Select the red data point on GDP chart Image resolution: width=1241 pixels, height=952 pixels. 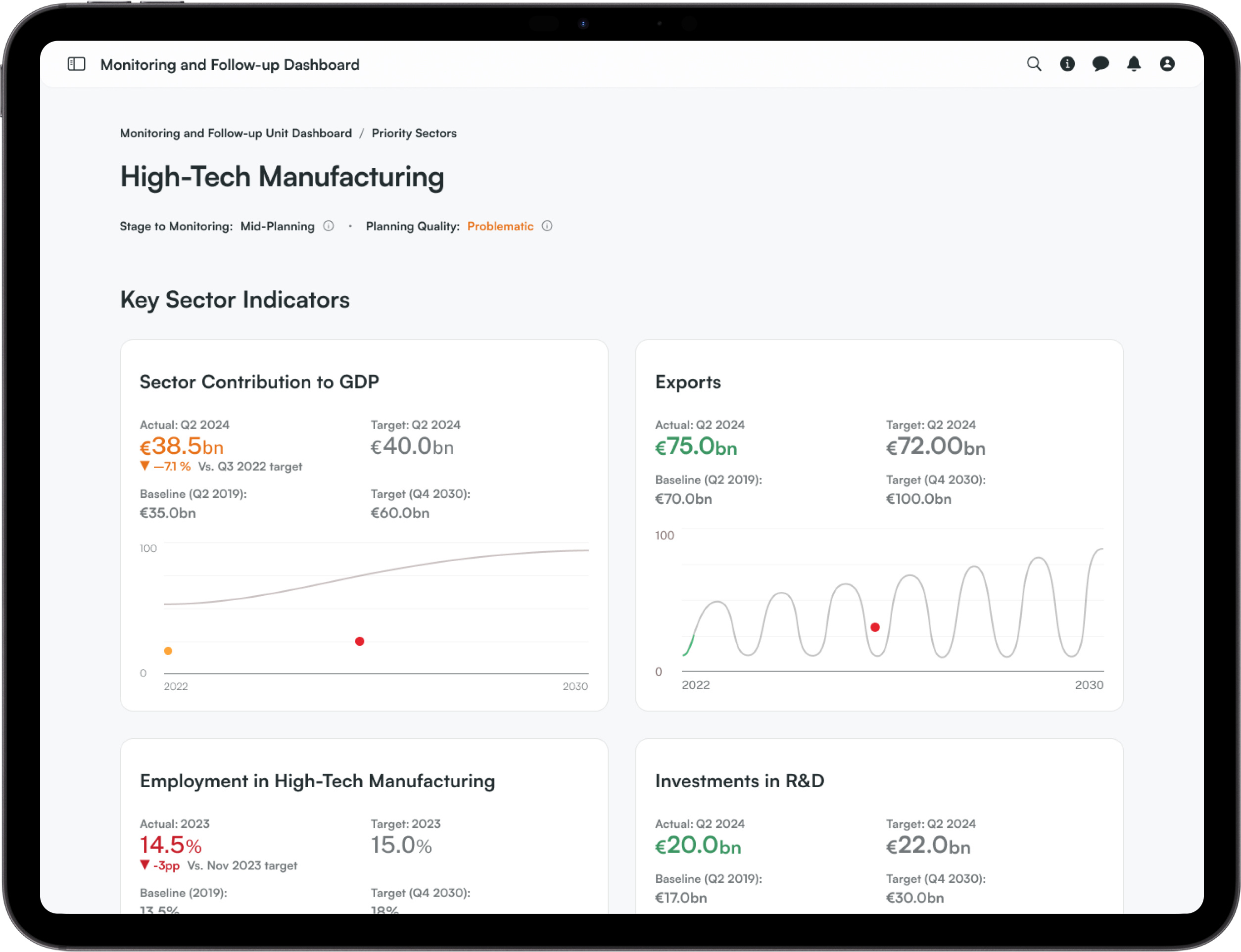click(x=360, y=641)
